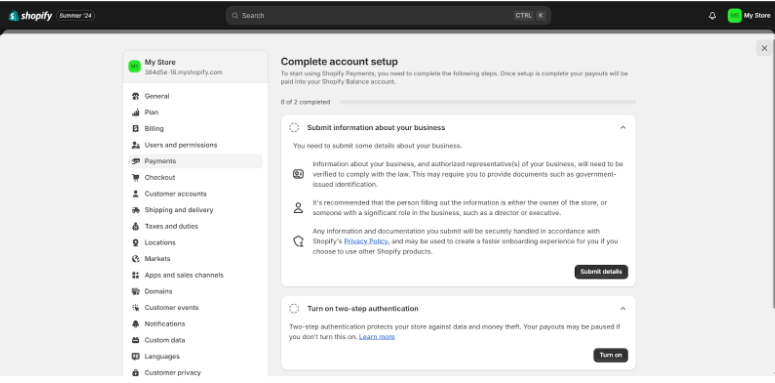This screenshot has width=775, height=383.
Task: Open General settings
Action: (x=196, y=96)
